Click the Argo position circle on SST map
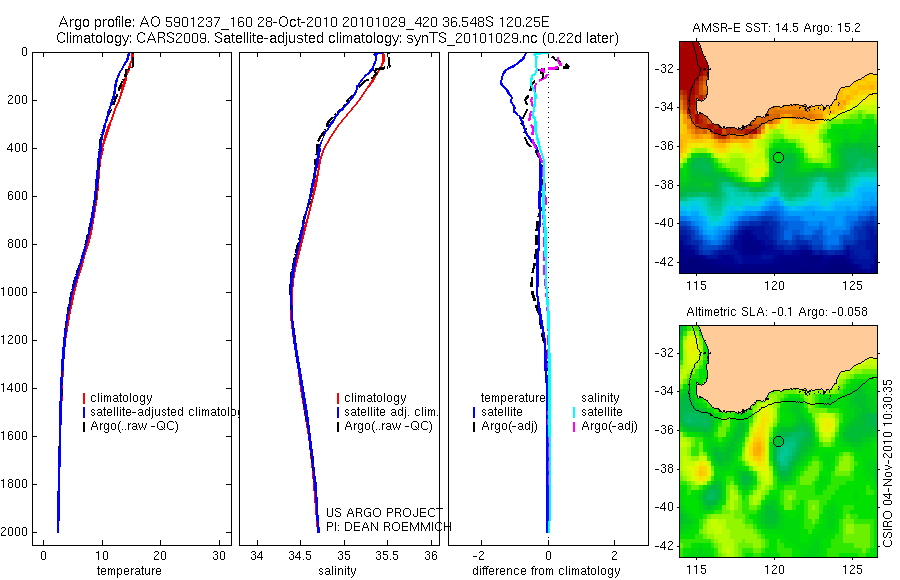This screenshot has height=580, width=900. (x=778, y=157)
